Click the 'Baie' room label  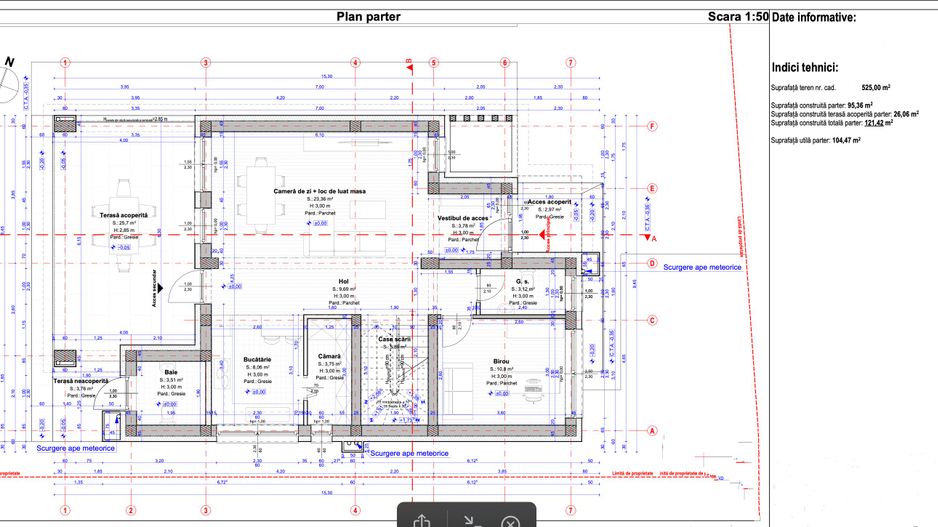171,372
